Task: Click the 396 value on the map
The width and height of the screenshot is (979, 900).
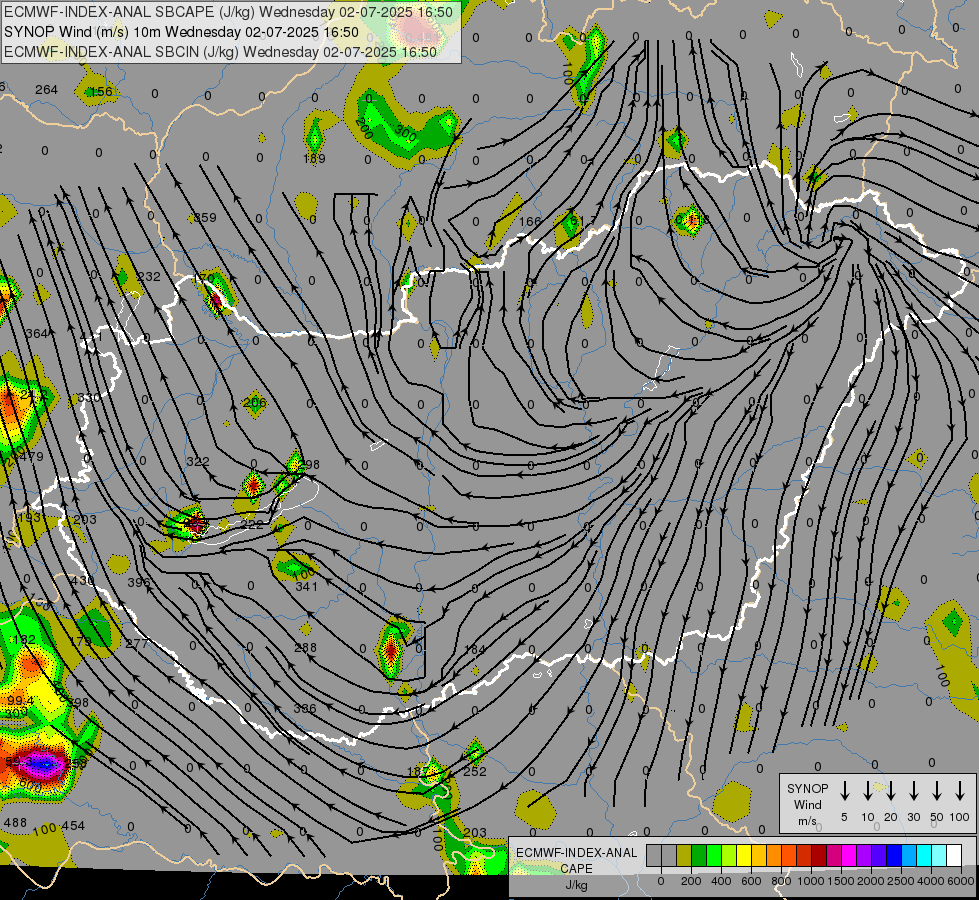Action: (x=139, y=582)
